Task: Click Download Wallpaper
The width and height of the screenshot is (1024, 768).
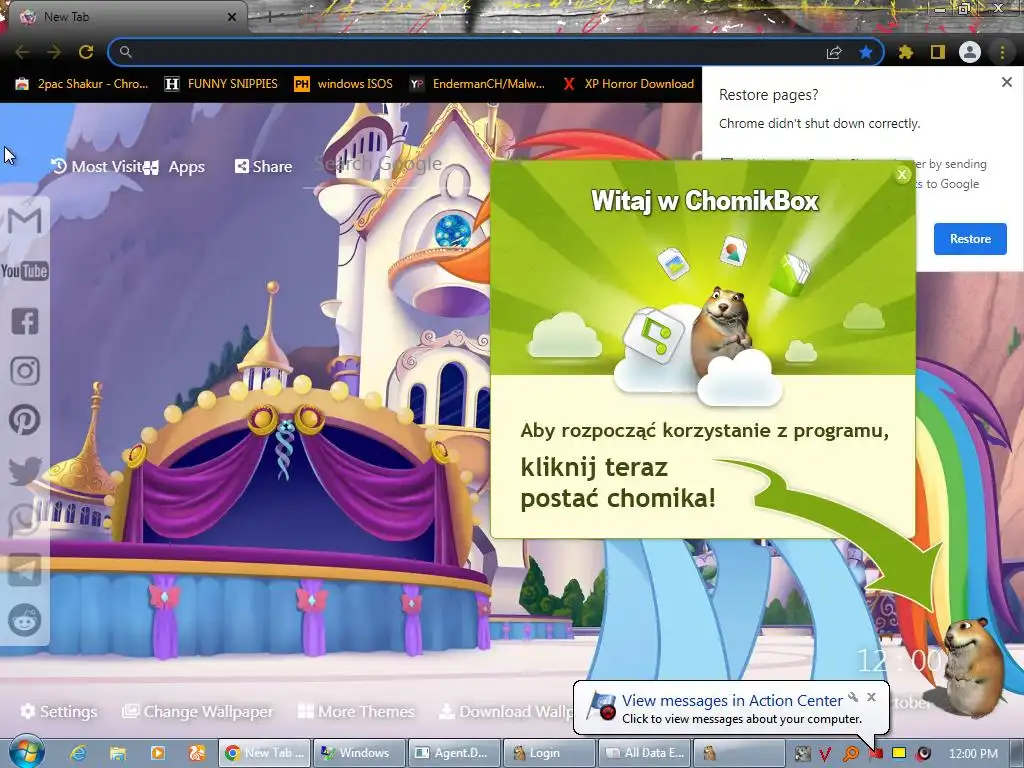Action: coord(507,711)
